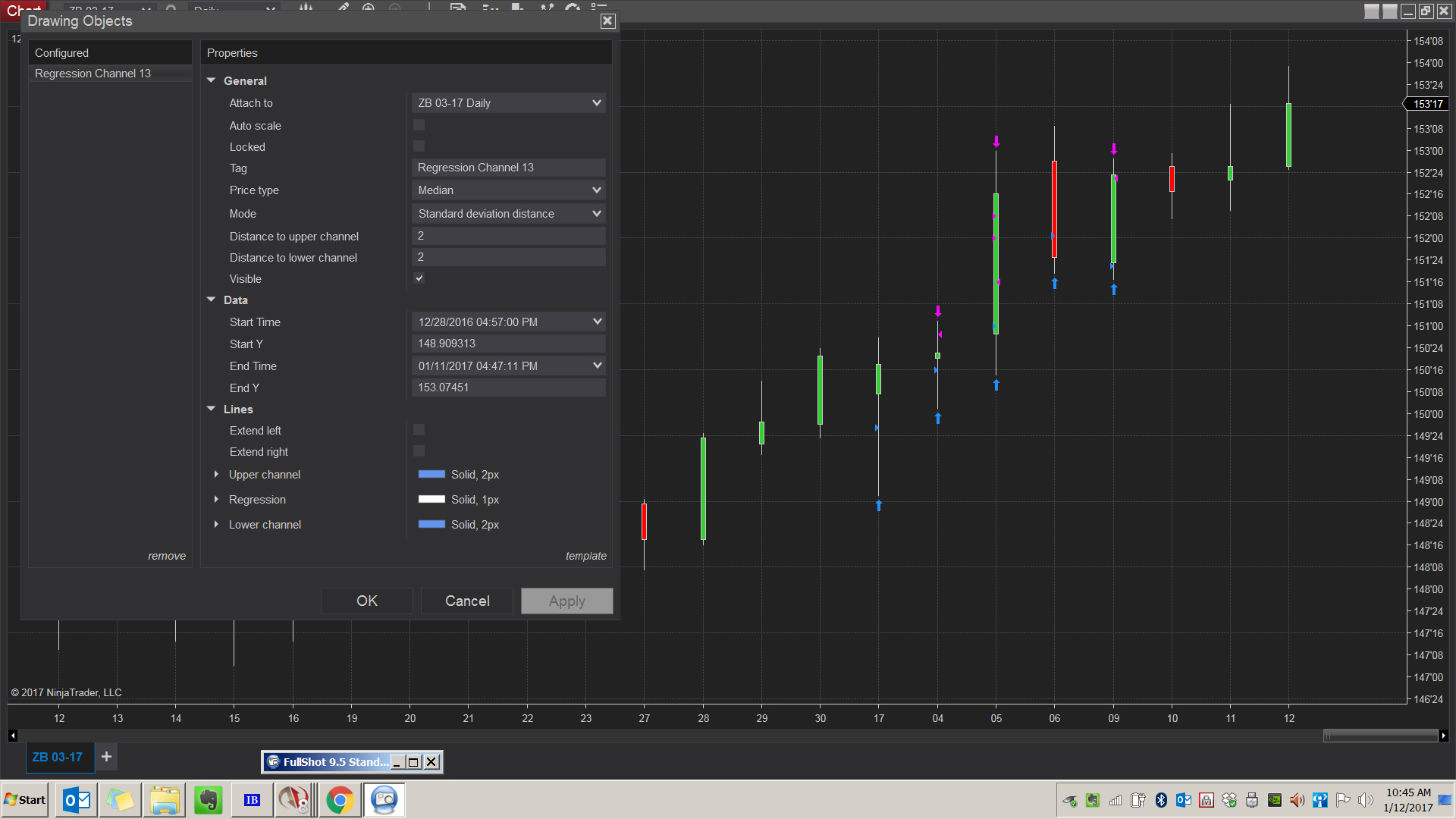This screenshot has height=819, width=1456.
Task: Toggle the Locked checkbox
Action: point(419,146)
